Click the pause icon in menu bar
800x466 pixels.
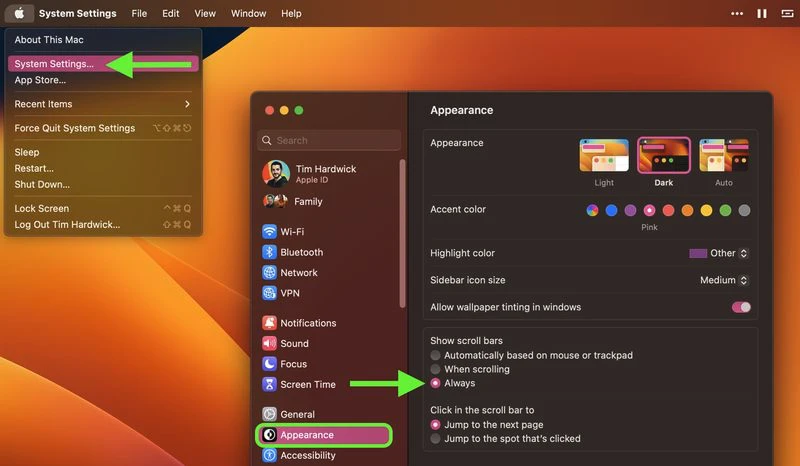pos(762,13)
